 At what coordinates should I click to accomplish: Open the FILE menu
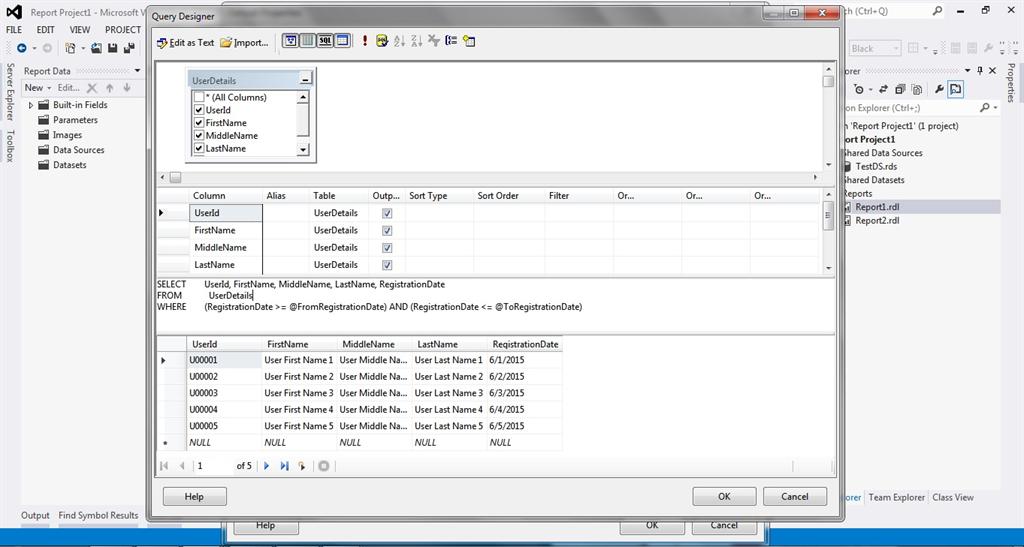[x=14, y=30]
